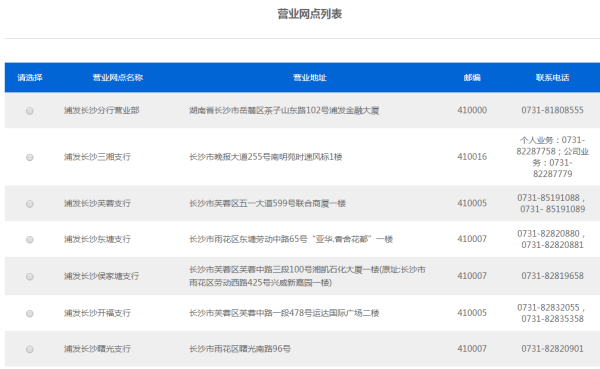
Task: Click address 长沙市雨花区曙光南路96号
Action: coord(240,349)
